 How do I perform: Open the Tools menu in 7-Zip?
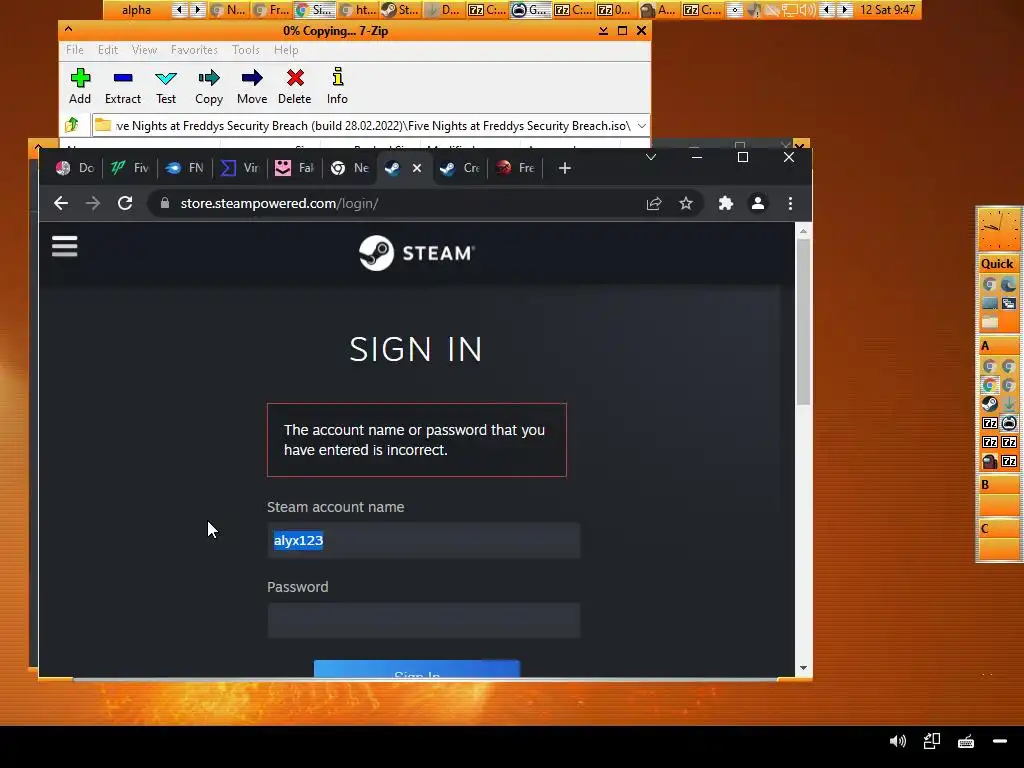[246, 50]
